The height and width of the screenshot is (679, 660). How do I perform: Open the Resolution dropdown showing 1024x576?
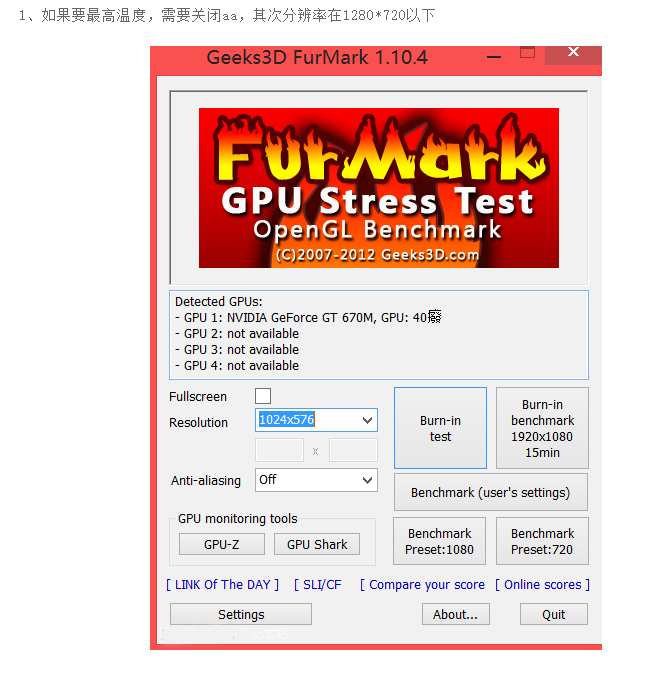pyautogui.click(x=316, y=420)
